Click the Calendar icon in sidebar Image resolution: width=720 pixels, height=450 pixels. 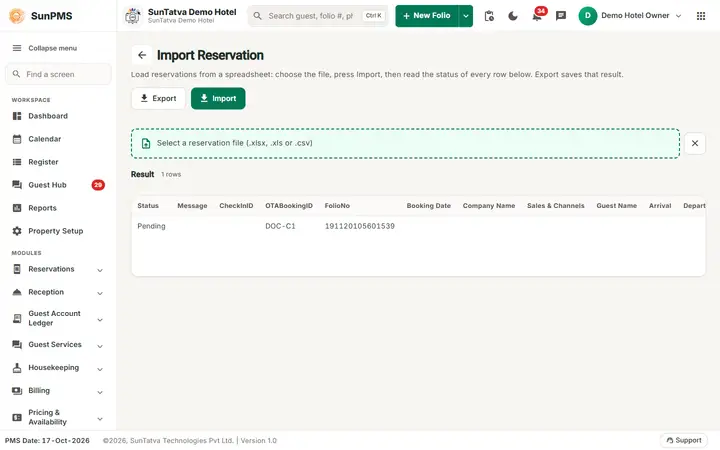pos(17,139)
